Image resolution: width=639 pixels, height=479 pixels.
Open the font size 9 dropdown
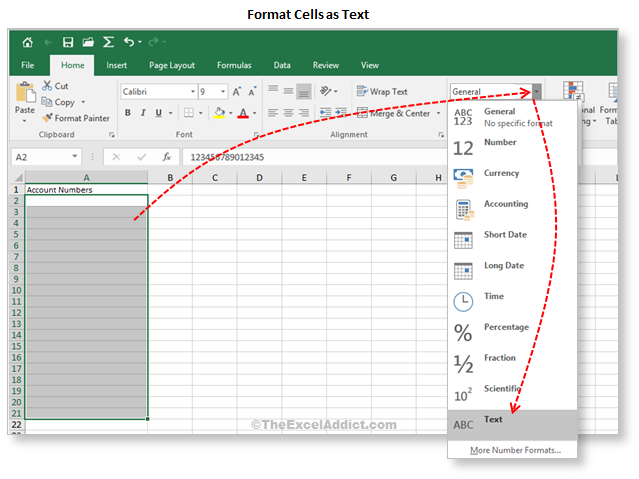pyautogui.click(x=223, y=92)
